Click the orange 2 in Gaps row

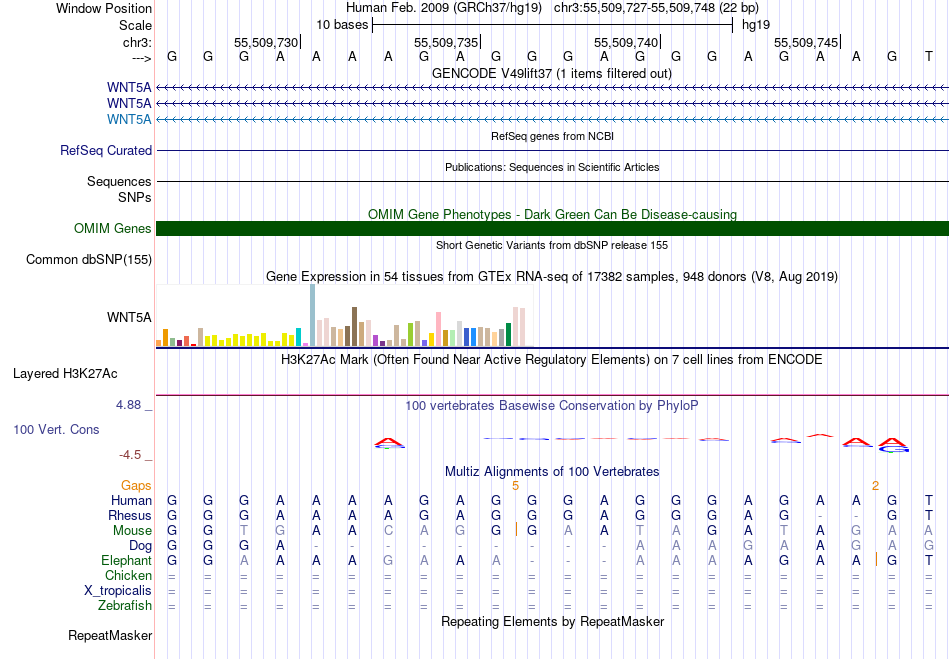pyautogui.click(x=875, y=485)
